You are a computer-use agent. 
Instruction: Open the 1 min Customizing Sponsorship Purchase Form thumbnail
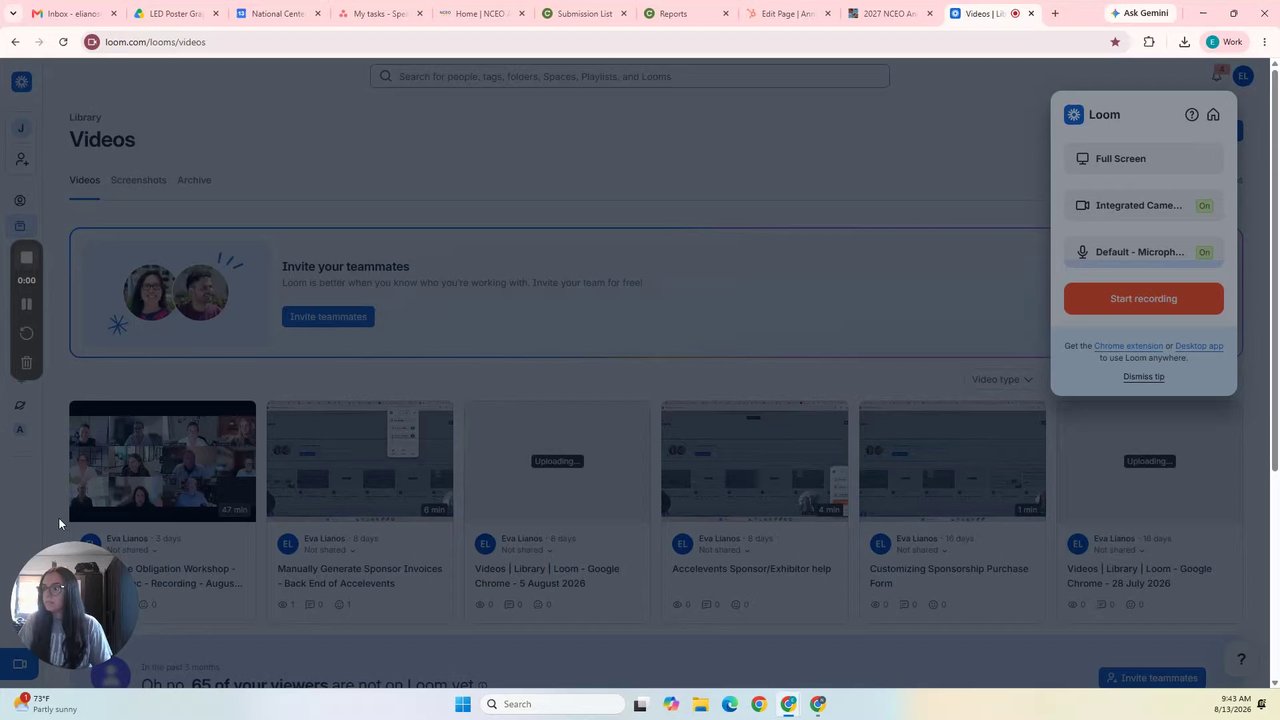tap(952, 461)
